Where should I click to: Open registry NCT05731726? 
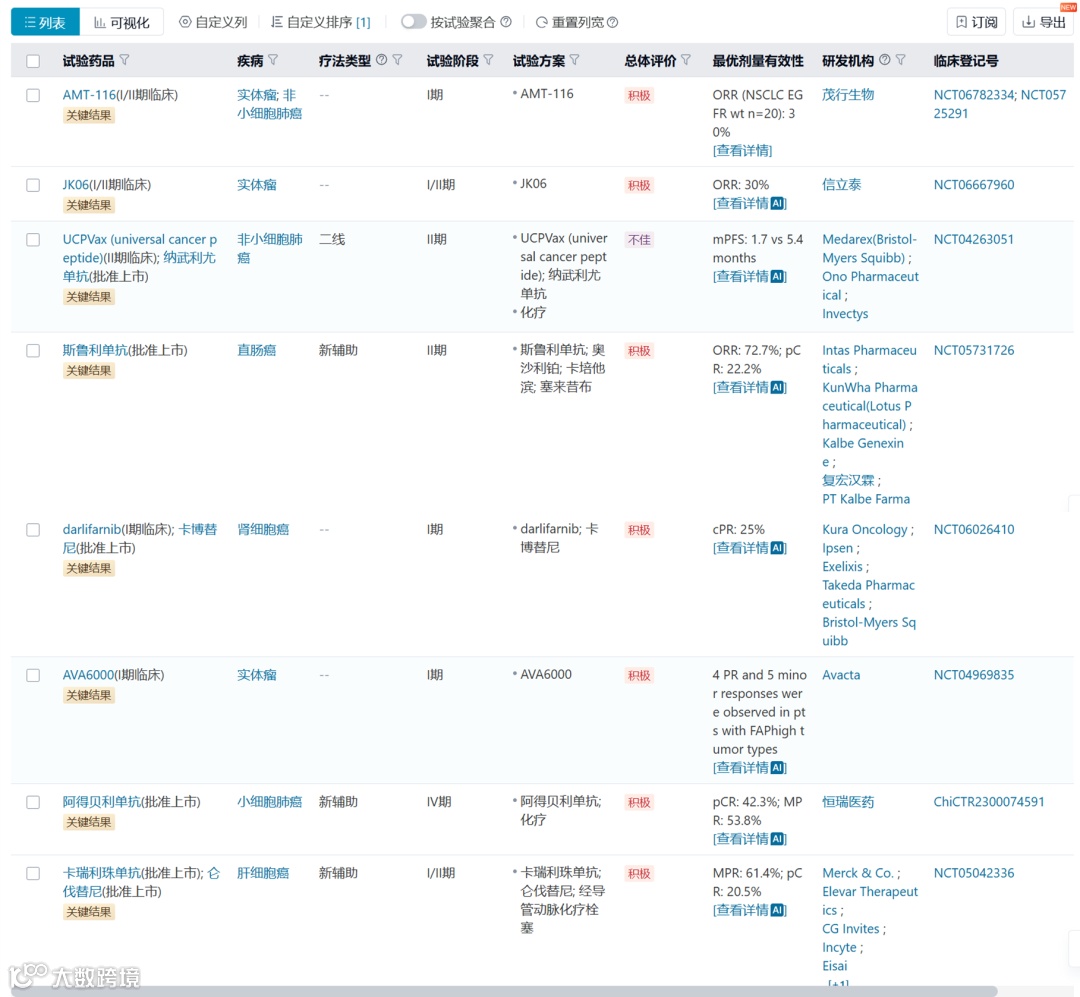click(974, 350)
